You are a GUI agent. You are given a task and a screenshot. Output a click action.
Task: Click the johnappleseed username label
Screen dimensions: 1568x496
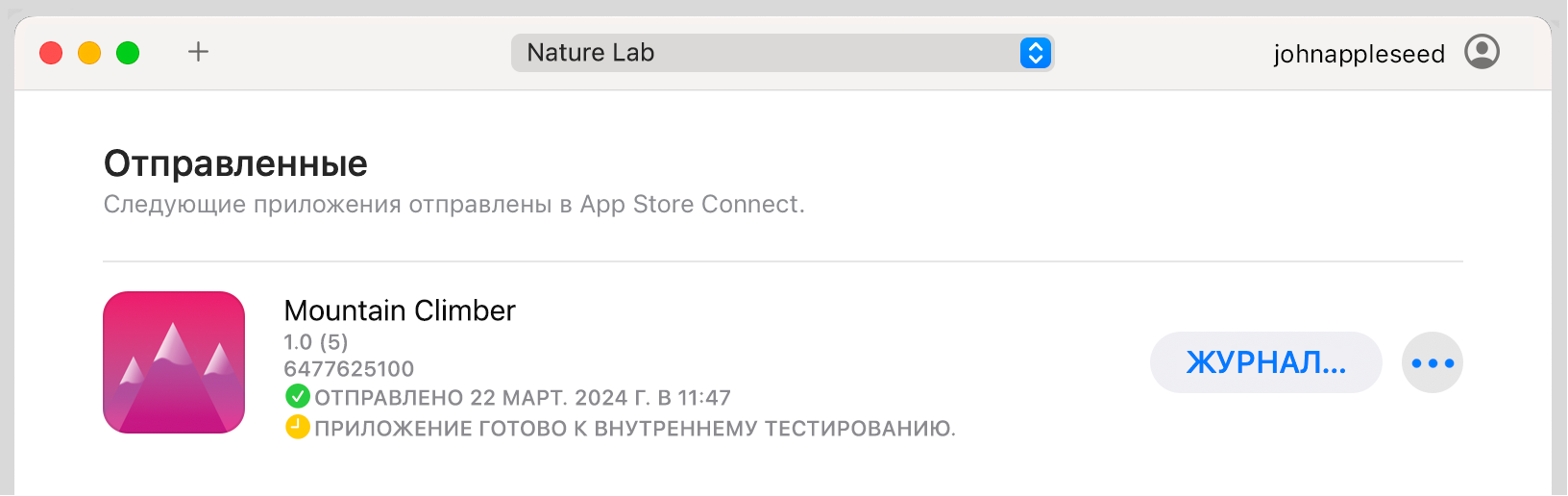click(x=1359, y=54)
